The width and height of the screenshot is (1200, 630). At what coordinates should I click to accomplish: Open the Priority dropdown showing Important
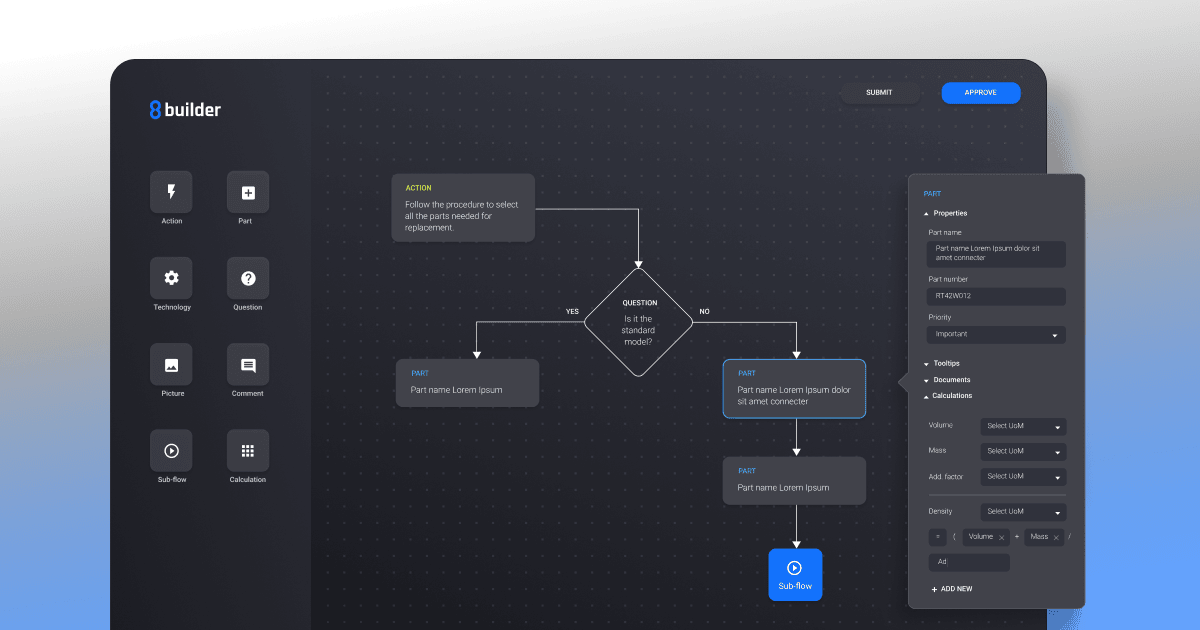995,334
